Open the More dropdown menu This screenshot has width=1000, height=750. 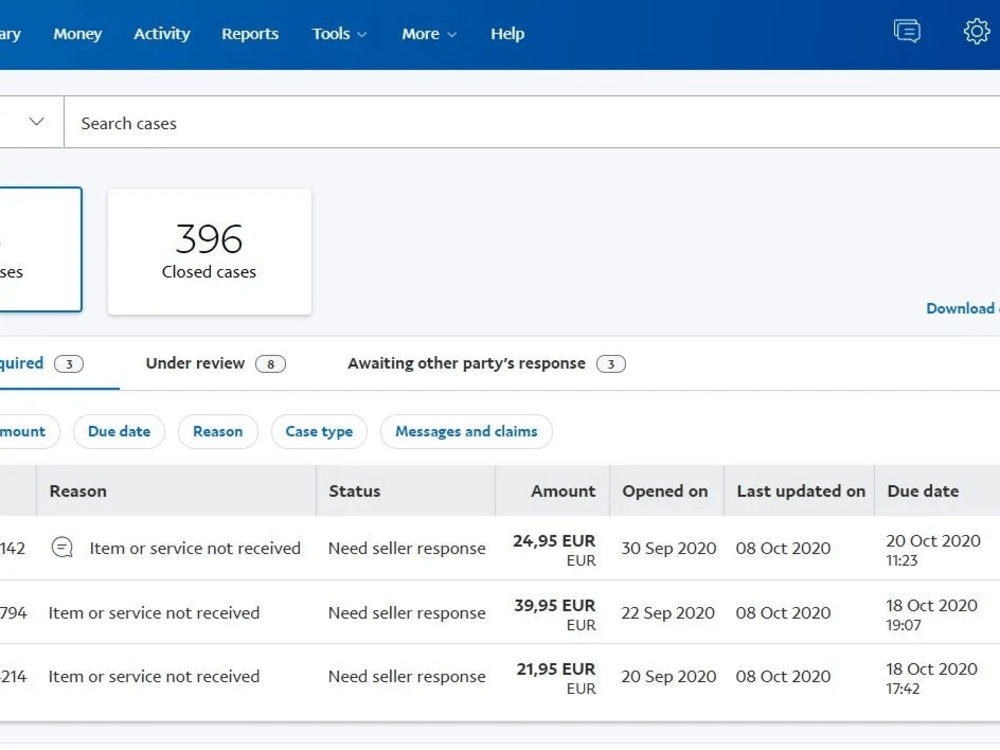point(429,34)
